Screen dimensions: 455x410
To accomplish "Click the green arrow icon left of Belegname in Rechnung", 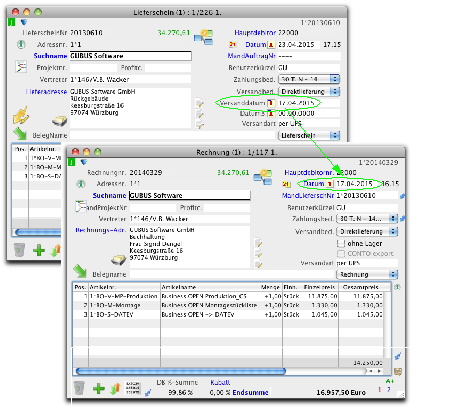I will coord(80,271).
